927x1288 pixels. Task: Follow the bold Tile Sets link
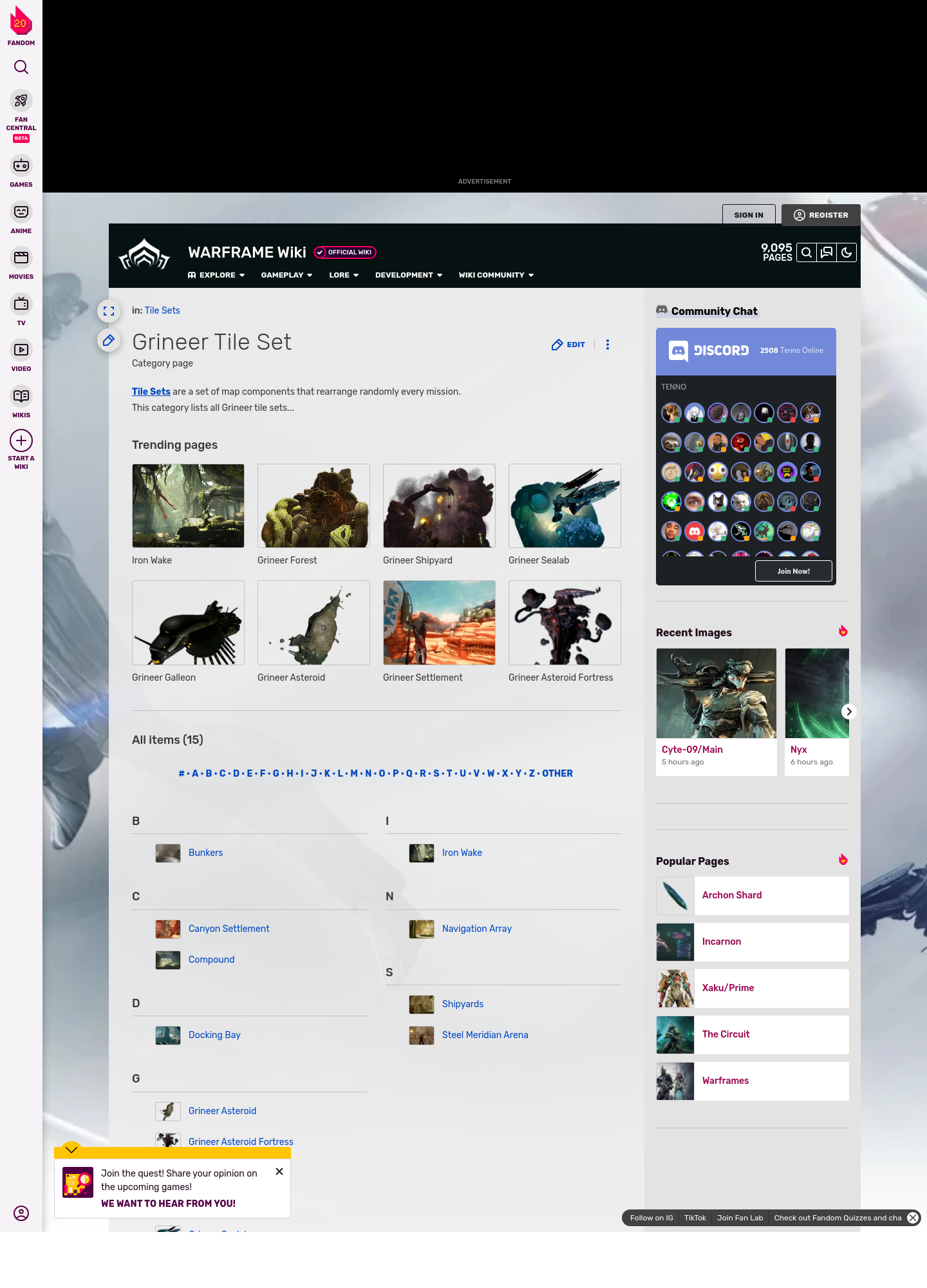pyautogui.click(x=151, y=392)
